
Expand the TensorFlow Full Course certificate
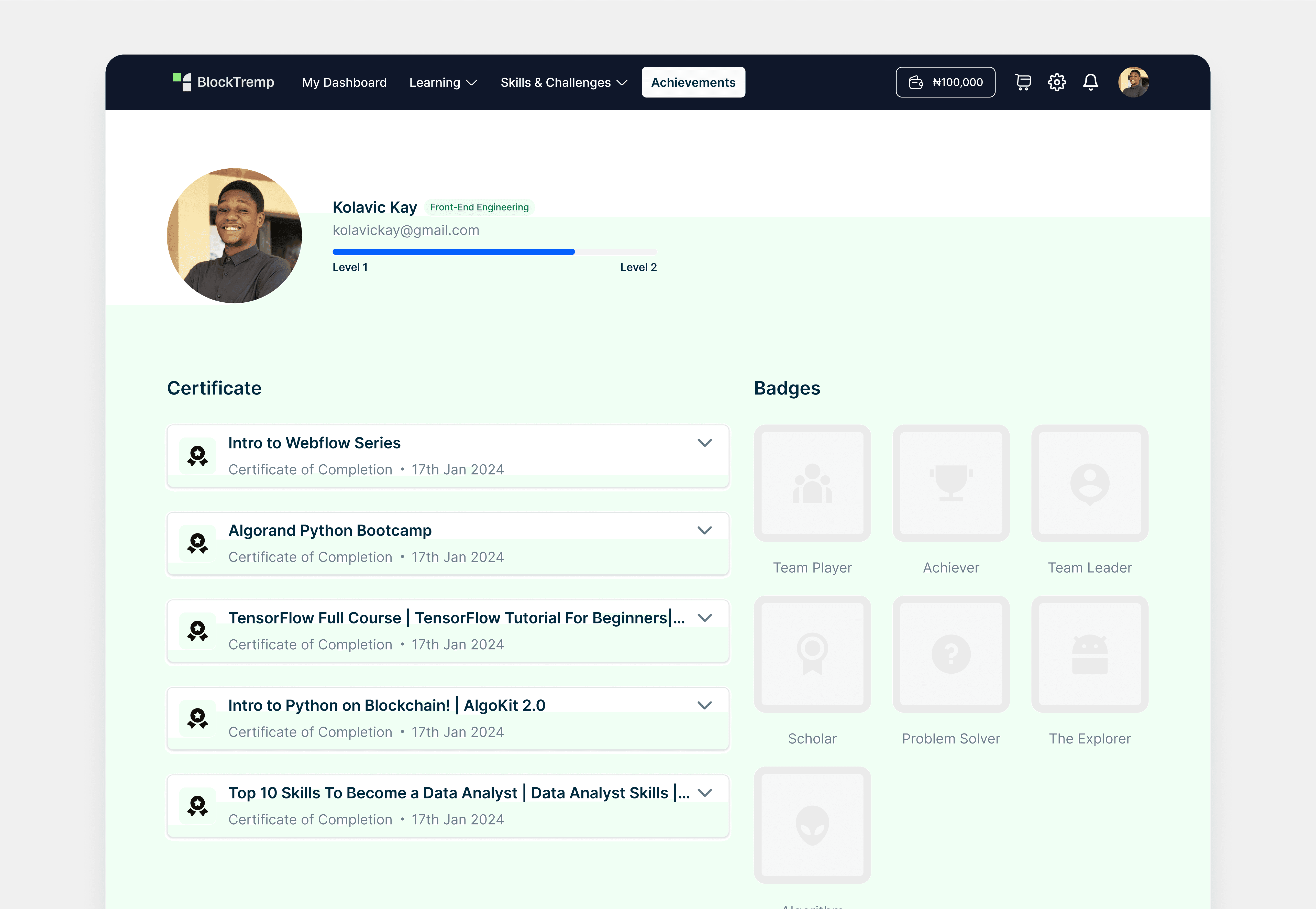click(x=705, y=617)
